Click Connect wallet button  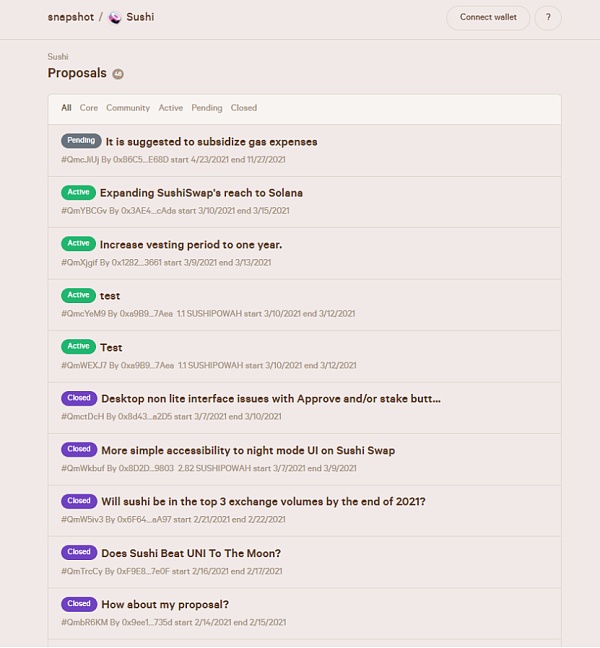pos(488,18)
